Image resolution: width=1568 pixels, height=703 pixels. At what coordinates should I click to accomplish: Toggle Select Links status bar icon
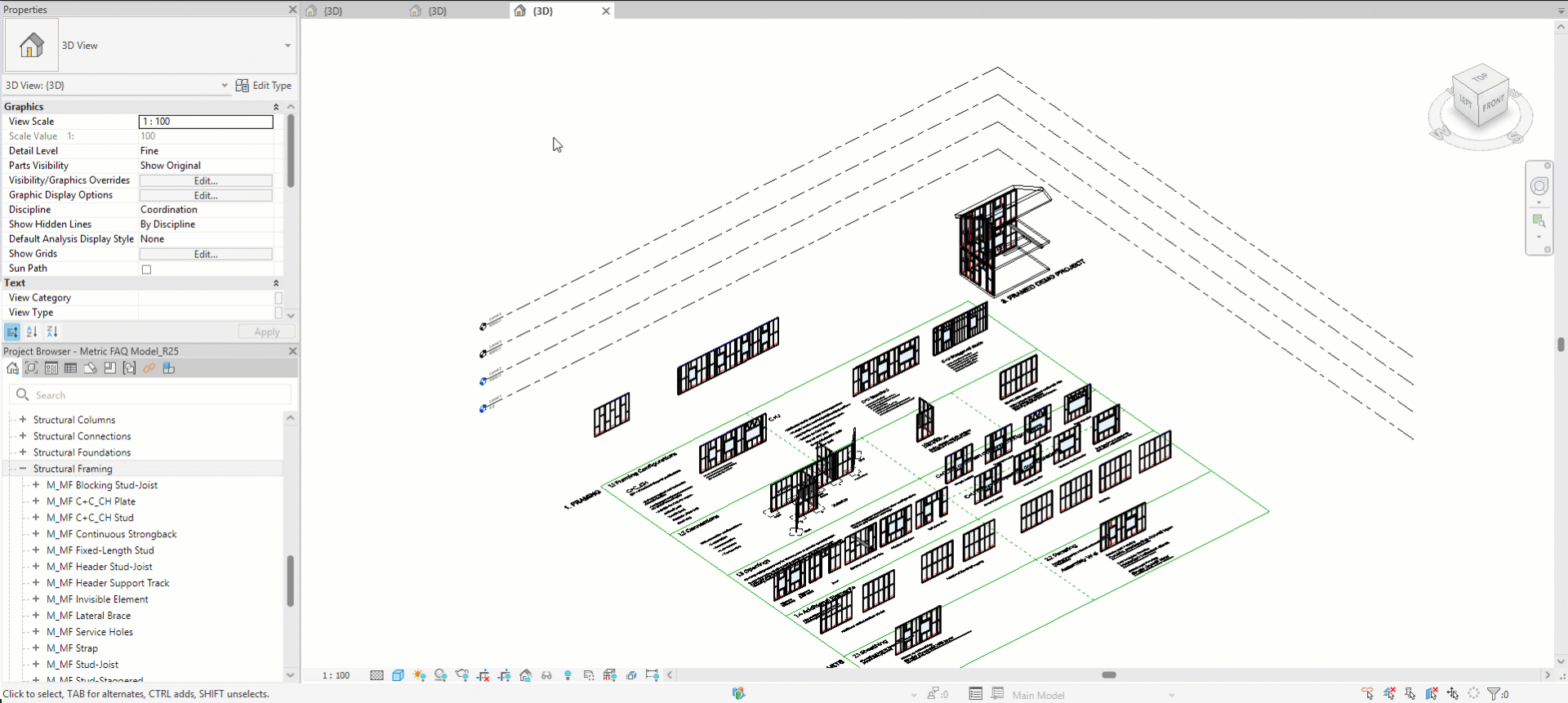(1367, 694)
